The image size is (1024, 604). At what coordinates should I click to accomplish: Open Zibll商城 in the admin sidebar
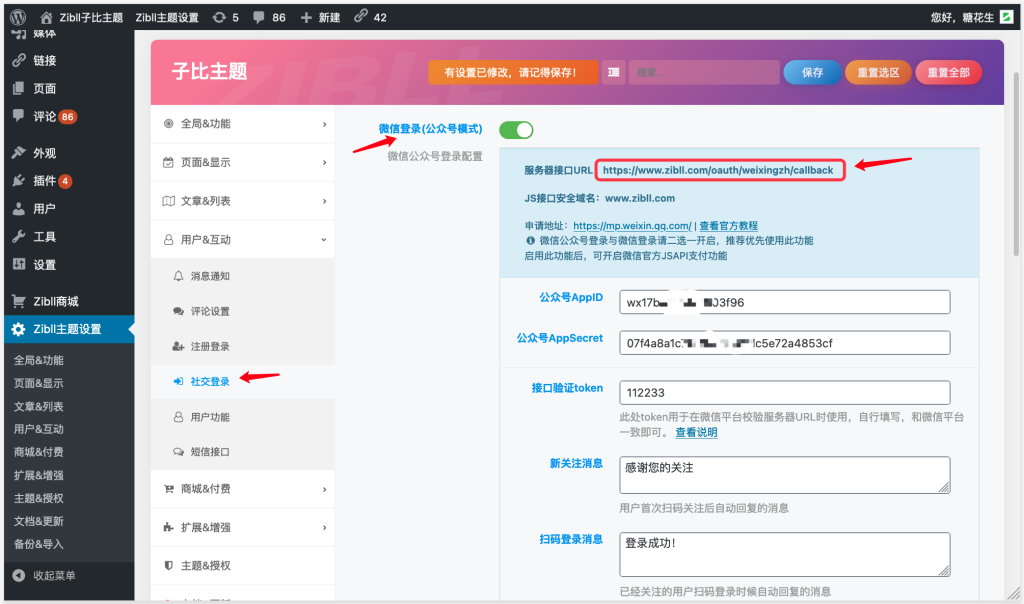56,301
